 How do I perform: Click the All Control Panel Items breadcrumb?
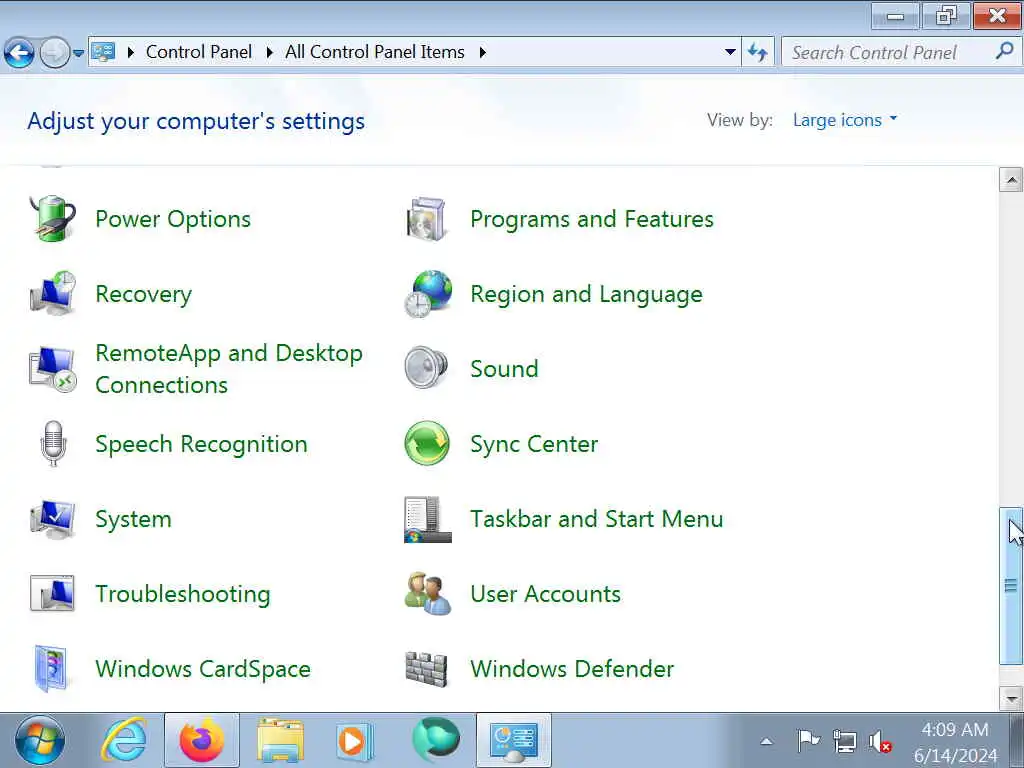(375, 52)
